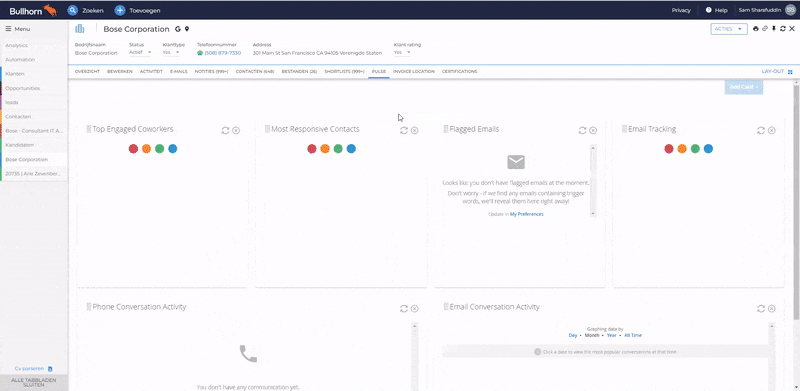This screenshot has width=800, height=391.
Task: Open Klanten in sidebar menu
Action: click(34, 74)
